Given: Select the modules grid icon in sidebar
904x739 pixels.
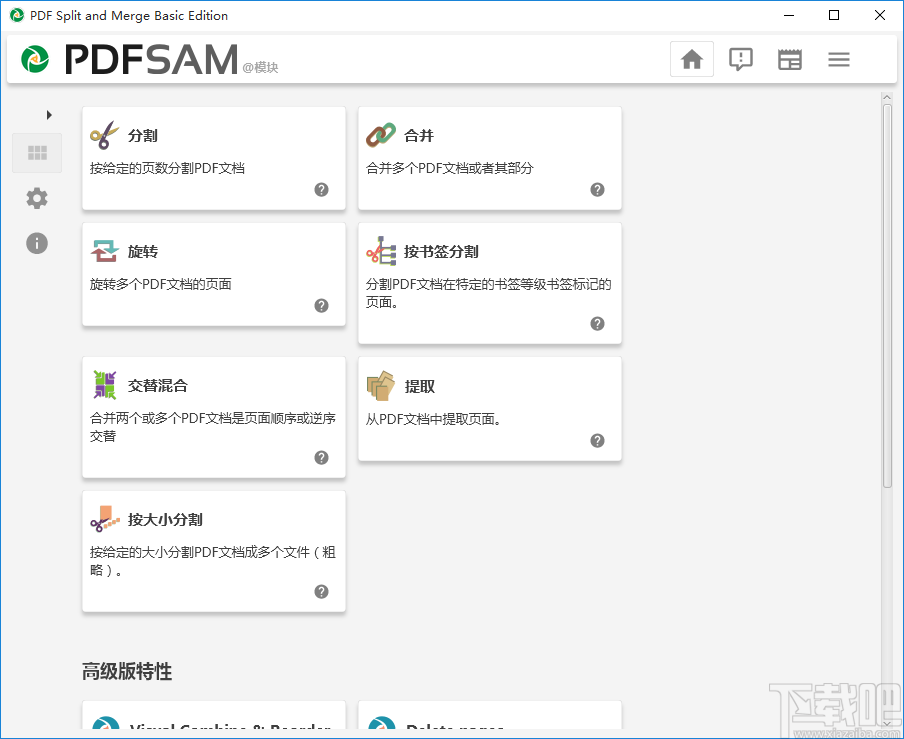Looking at the screenshot, I should [36, 153].
